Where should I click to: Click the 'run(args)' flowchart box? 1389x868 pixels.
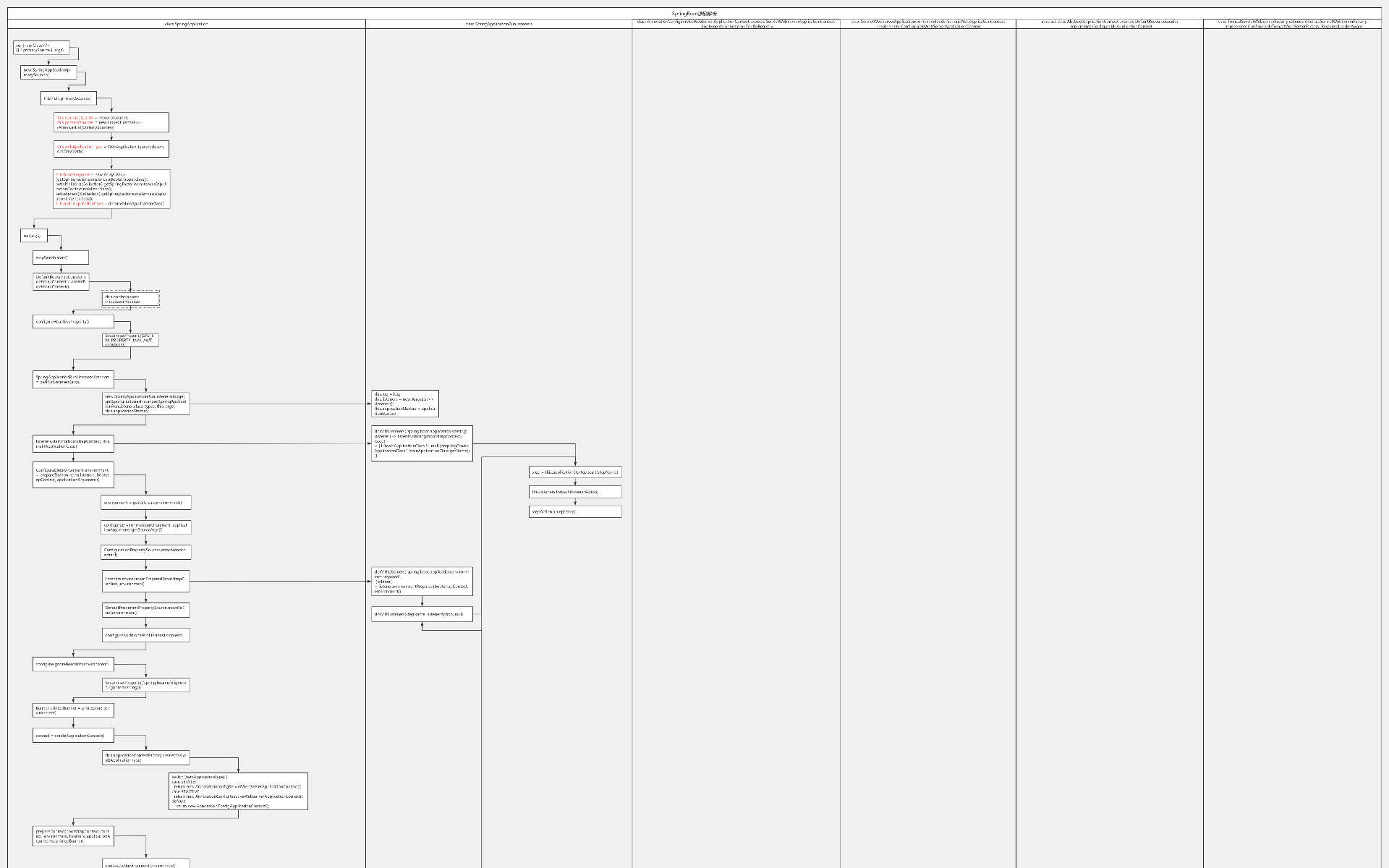pyautogui.click(x=34, y=236)
